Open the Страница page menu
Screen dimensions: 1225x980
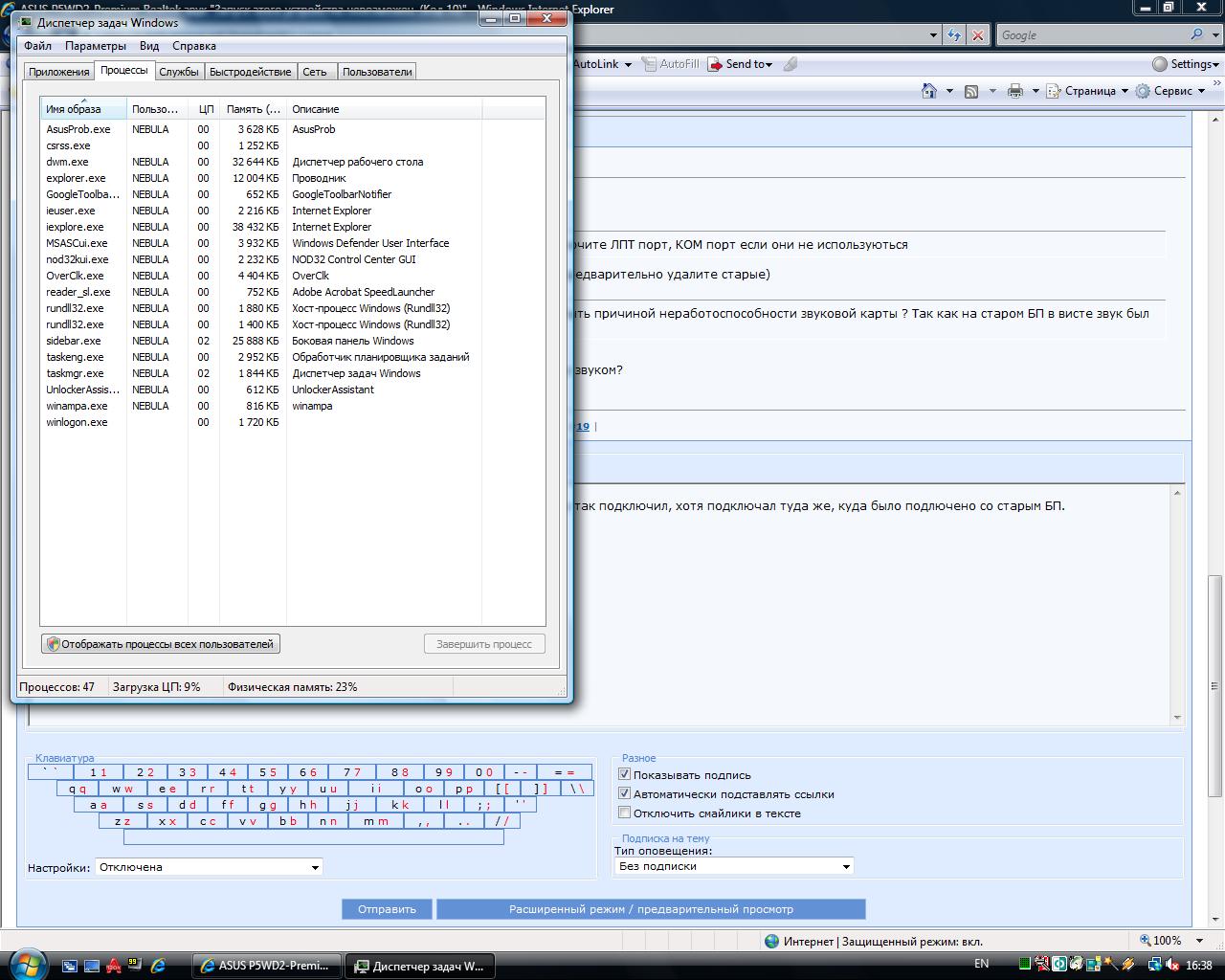(x=1085, y=91)
